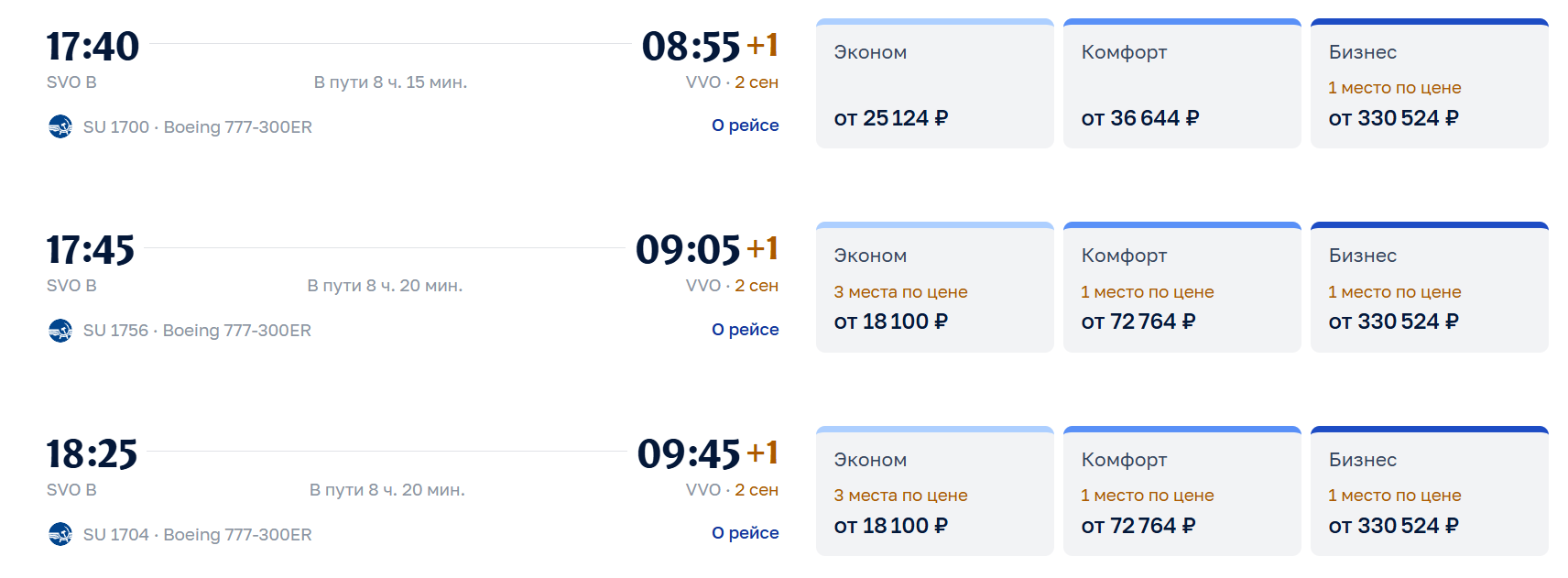Screen dimensions: 1568x578
Task: Pick Бизнес fare on SU 1704 flight
Action: pos(1429,492)
